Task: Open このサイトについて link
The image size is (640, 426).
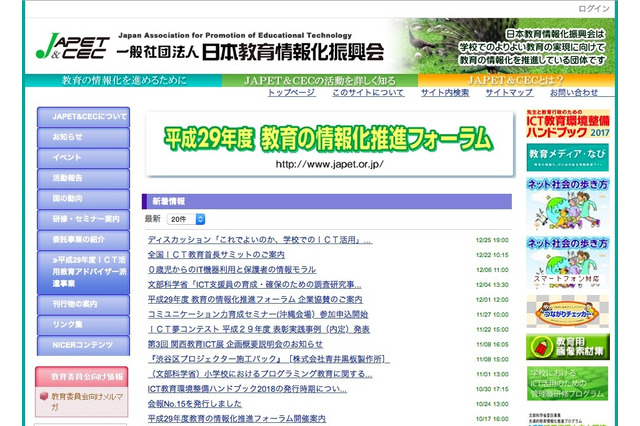Action: [x=368, y=93]
